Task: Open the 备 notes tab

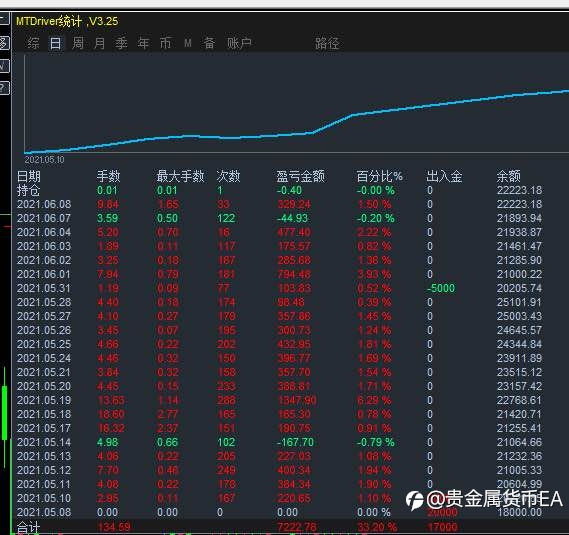Action: 209,44
